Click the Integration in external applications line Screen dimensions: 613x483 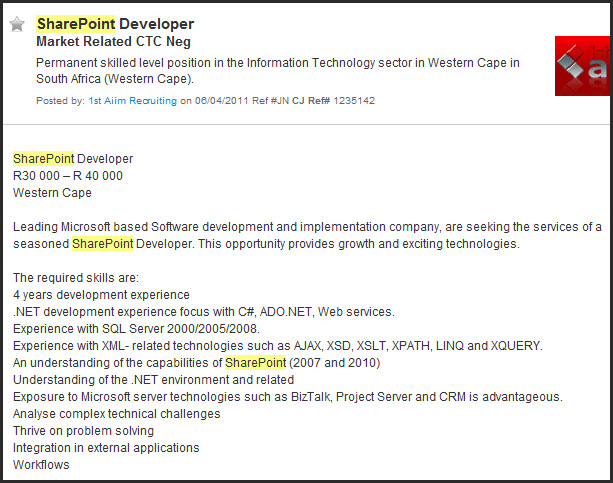(106, 448)
